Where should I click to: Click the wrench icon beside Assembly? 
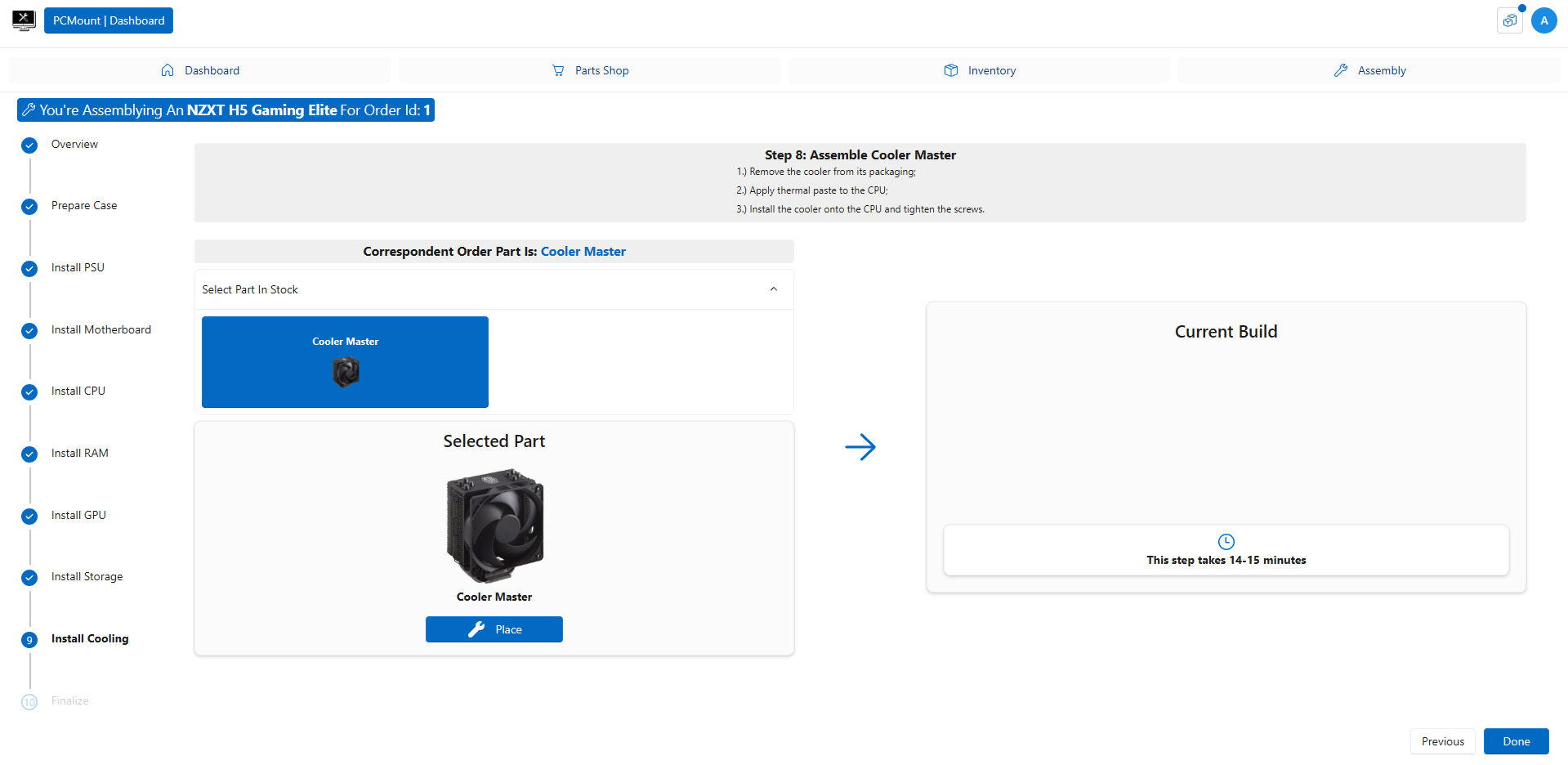(x=1341, y=70)
